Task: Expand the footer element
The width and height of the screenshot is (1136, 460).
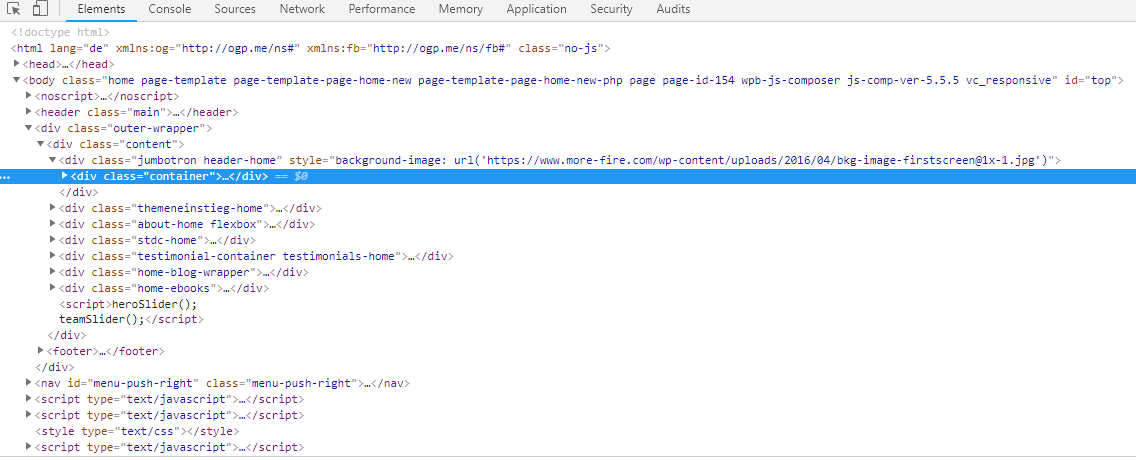Action: pyautogui.click(x=40, y=351)
